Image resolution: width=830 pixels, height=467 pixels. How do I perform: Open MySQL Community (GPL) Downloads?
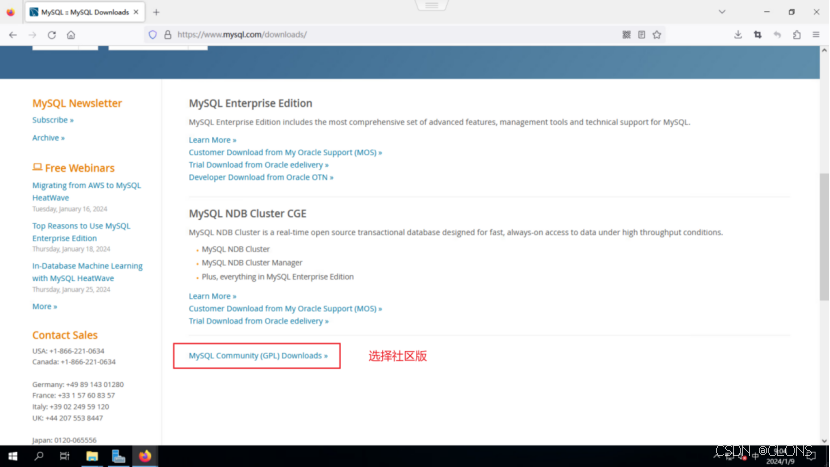pyautogui.click(x=258, y=355)
